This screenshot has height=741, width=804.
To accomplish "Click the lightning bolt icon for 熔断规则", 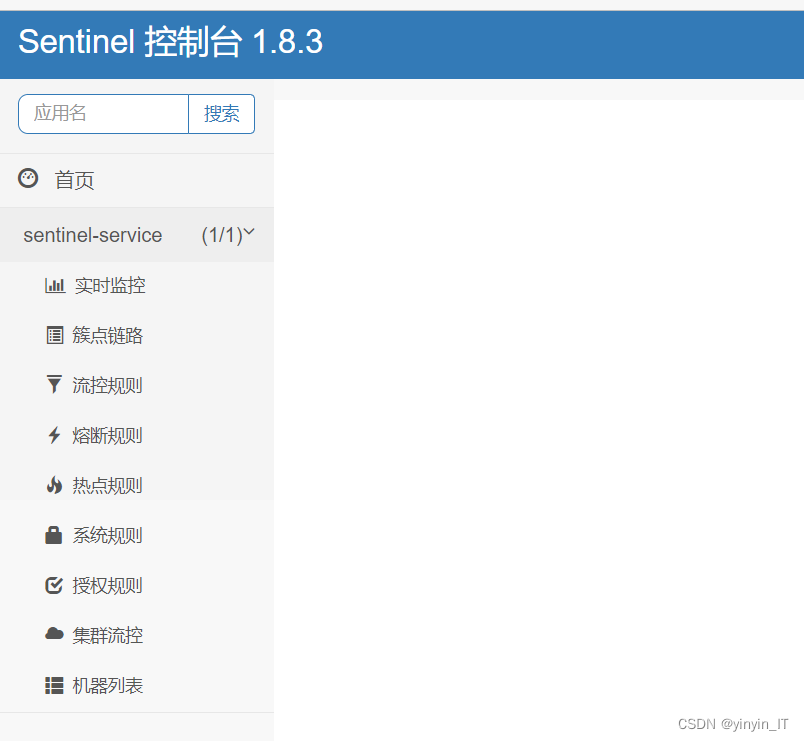I will point(54,435).
